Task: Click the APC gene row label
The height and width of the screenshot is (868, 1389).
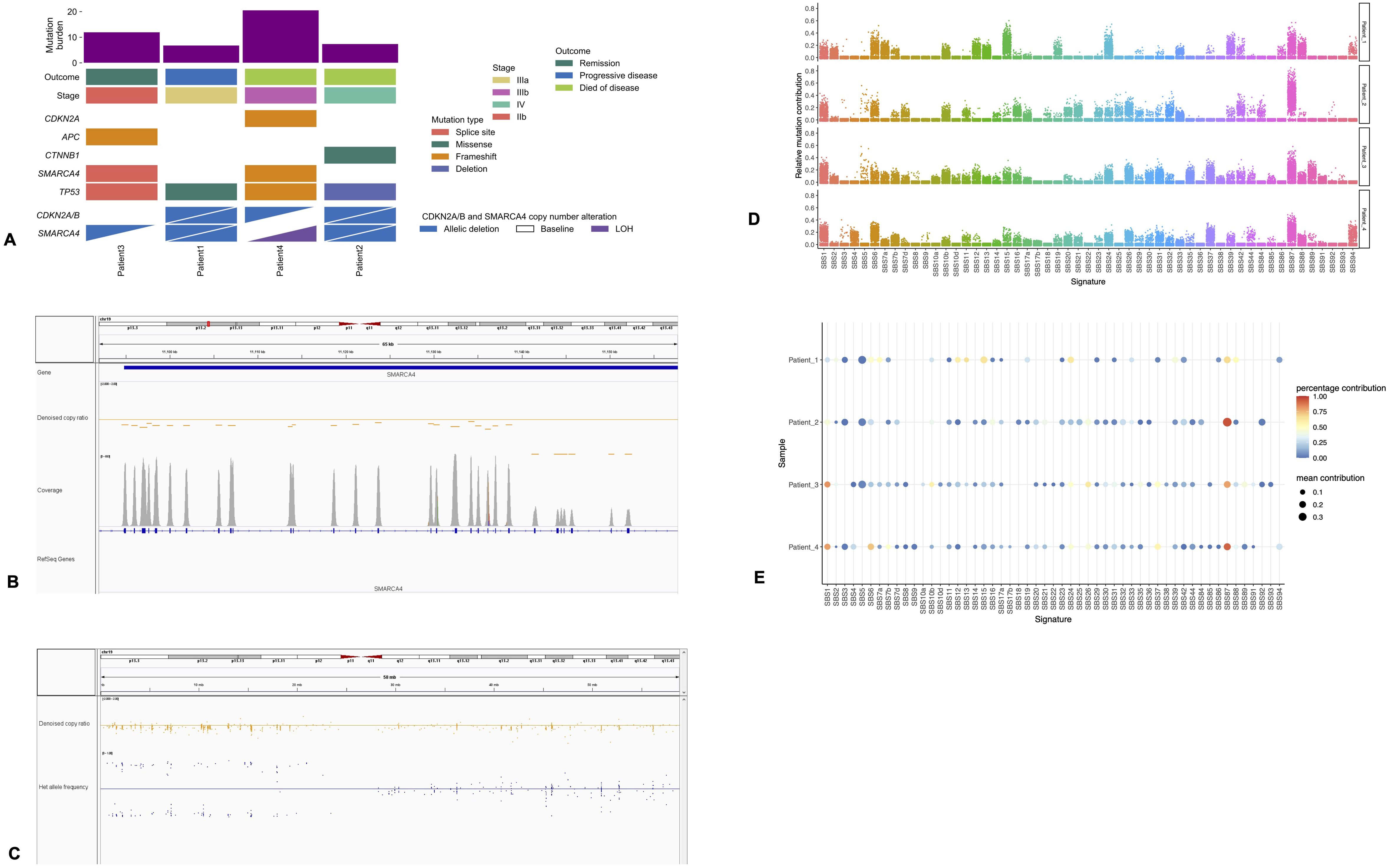Action: pyautogui.click(x=71, y=137)
